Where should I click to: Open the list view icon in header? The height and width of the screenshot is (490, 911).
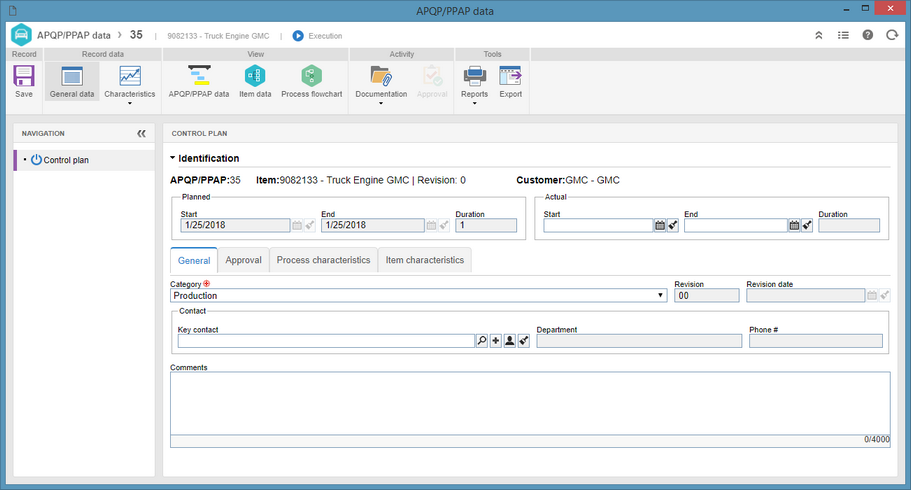pos(843,35)
